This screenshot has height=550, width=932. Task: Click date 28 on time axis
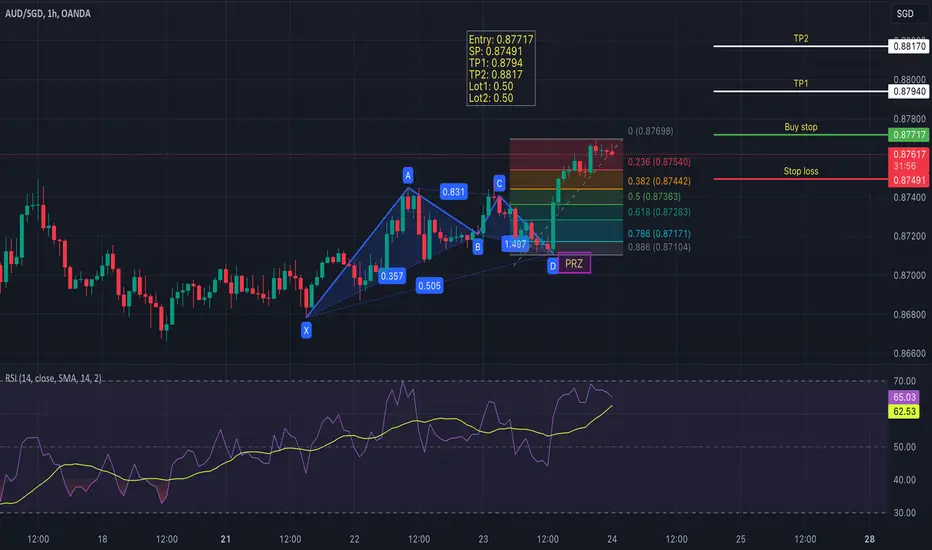click(x=870, y=539)
